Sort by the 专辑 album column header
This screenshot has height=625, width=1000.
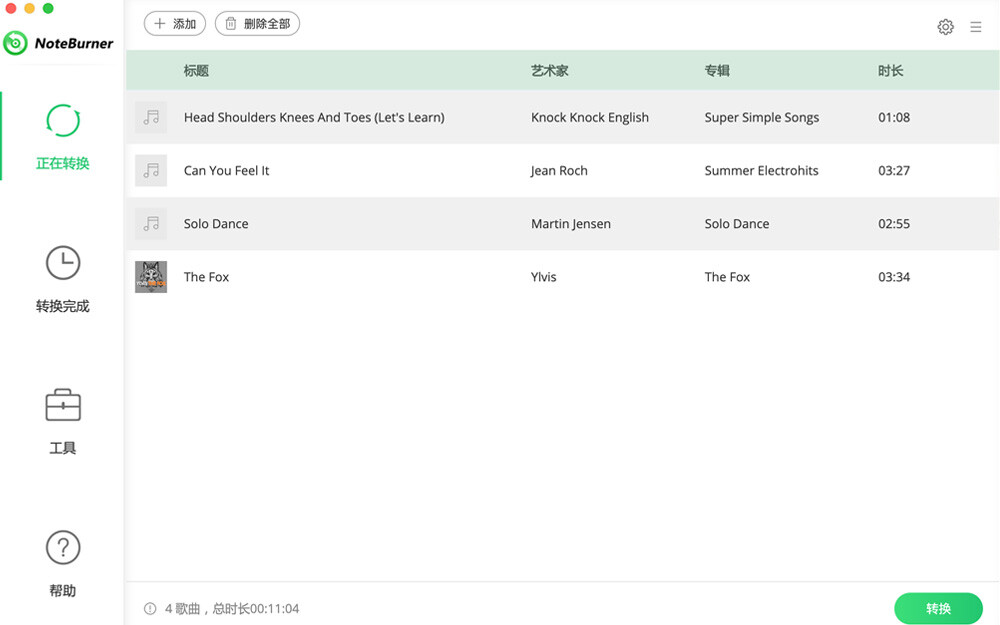point(717,71)
